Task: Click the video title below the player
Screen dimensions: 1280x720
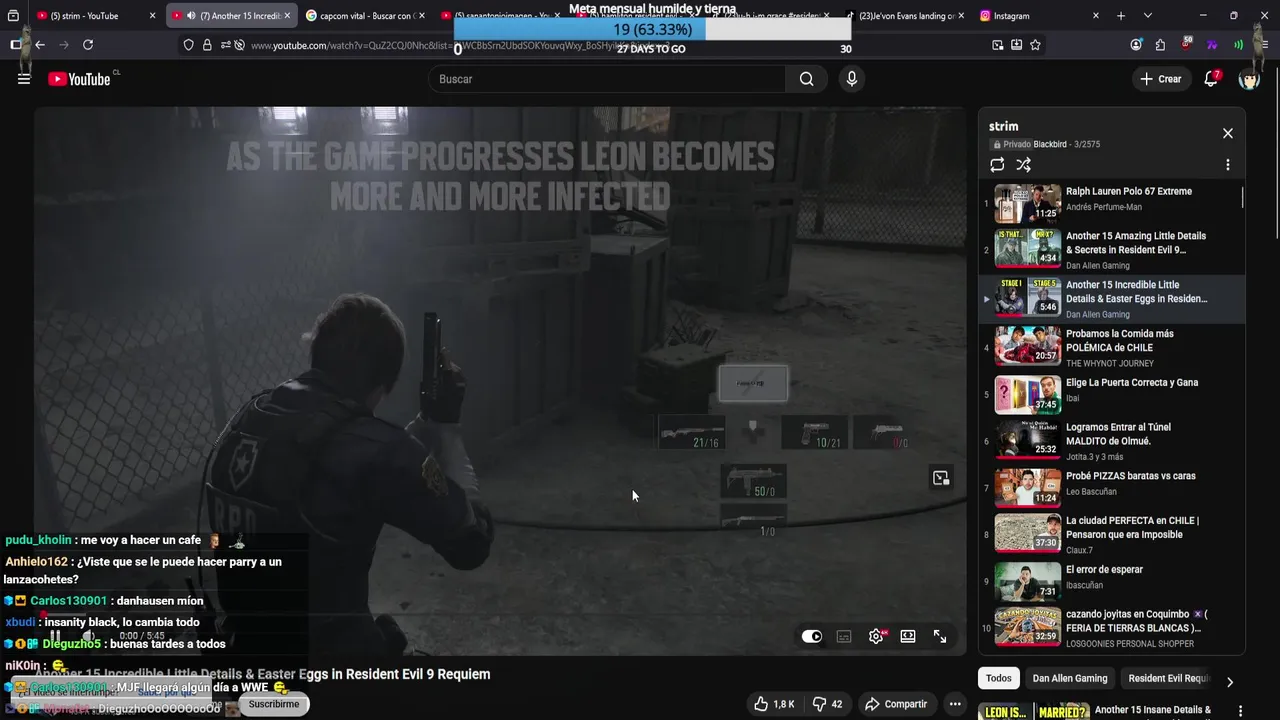Action: [263, 674]
